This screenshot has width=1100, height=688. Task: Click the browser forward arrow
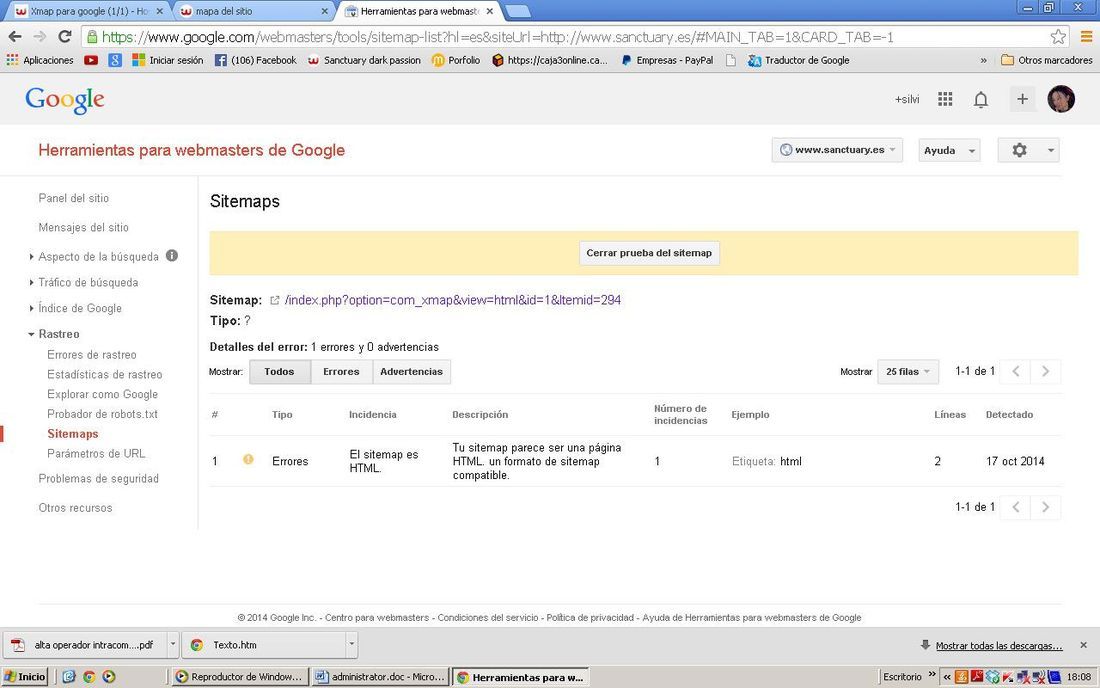click(x=40, y=36)
